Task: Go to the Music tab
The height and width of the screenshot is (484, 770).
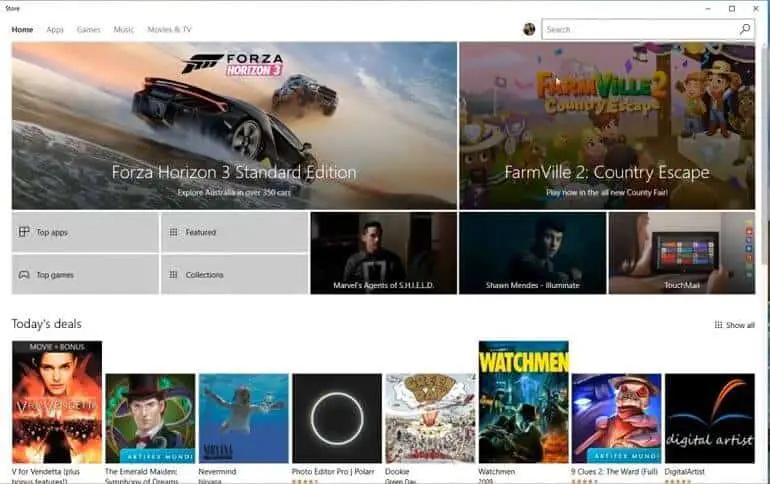Action: pos(124,29)
